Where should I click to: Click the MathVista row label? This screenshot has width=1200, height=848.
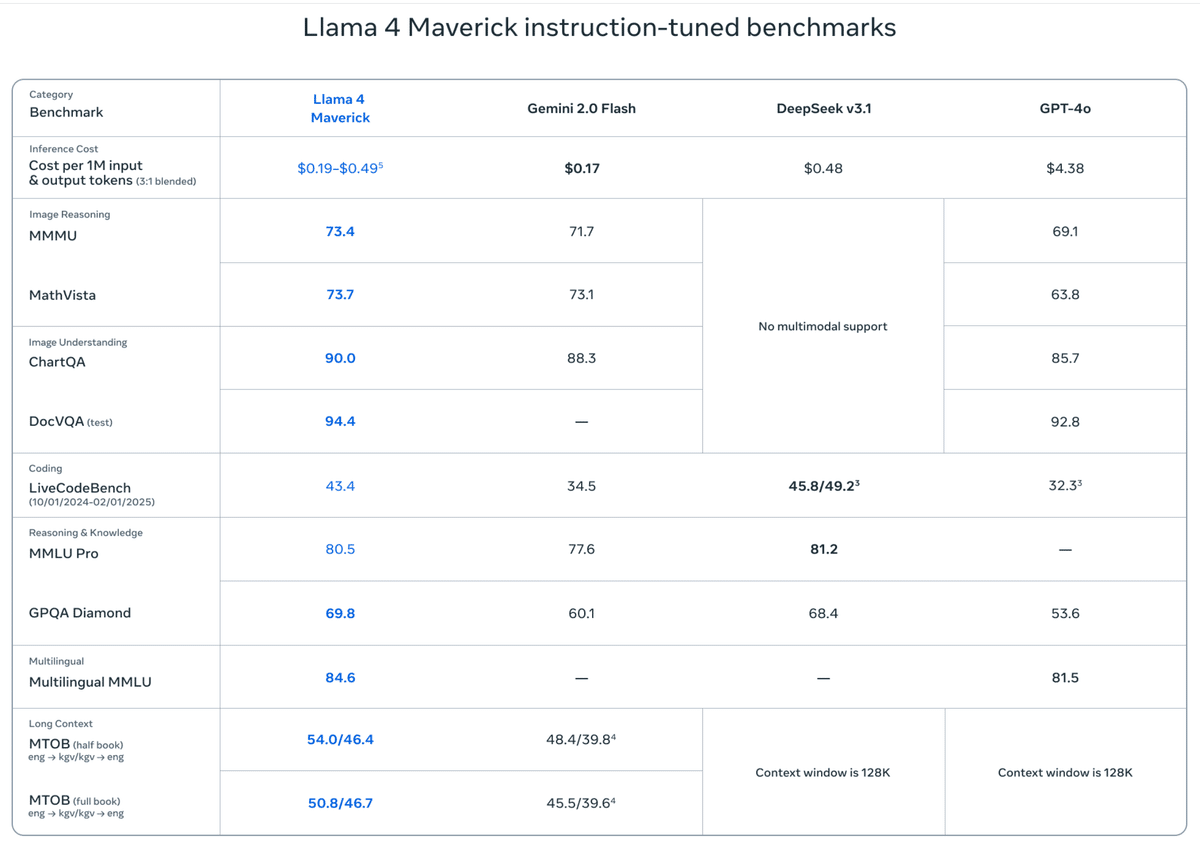click(x=60, y=294)
